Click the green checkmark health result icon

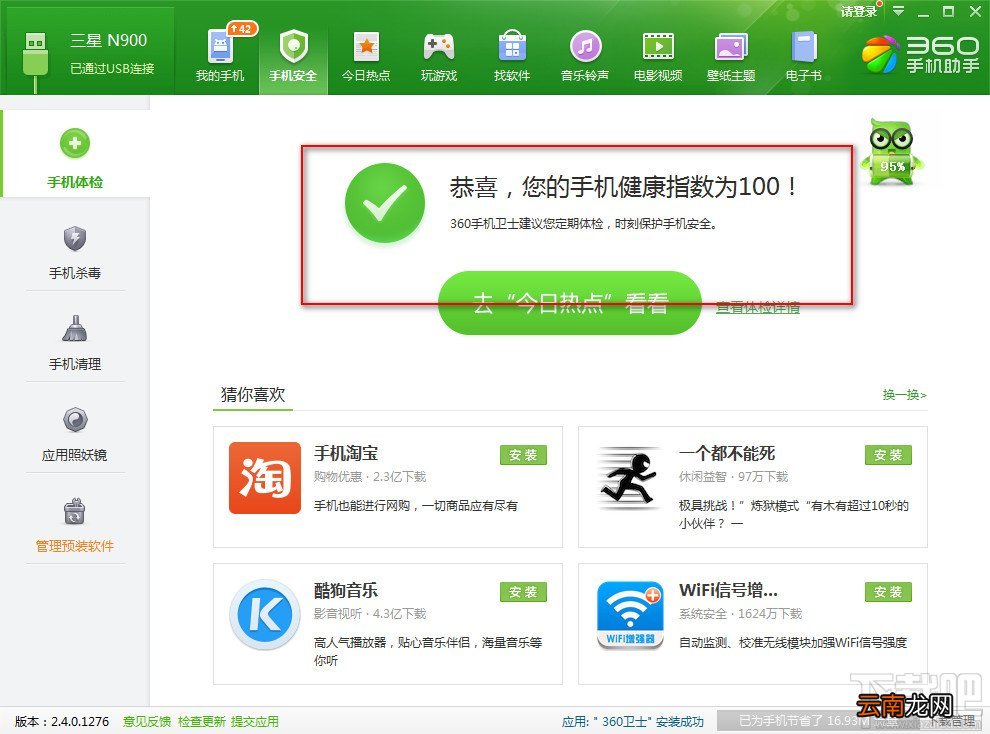pyautogui.click(x=385, y=203)
